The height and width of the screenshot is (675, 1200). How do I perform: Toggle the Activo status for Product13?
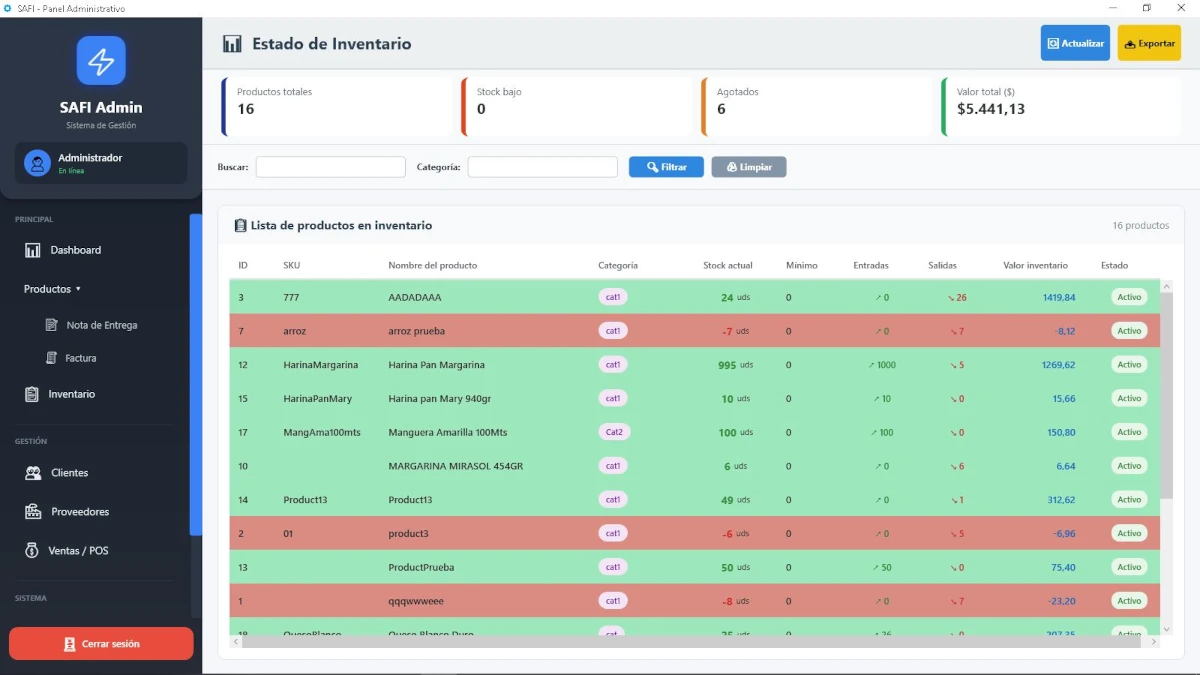pos(1128,499)
